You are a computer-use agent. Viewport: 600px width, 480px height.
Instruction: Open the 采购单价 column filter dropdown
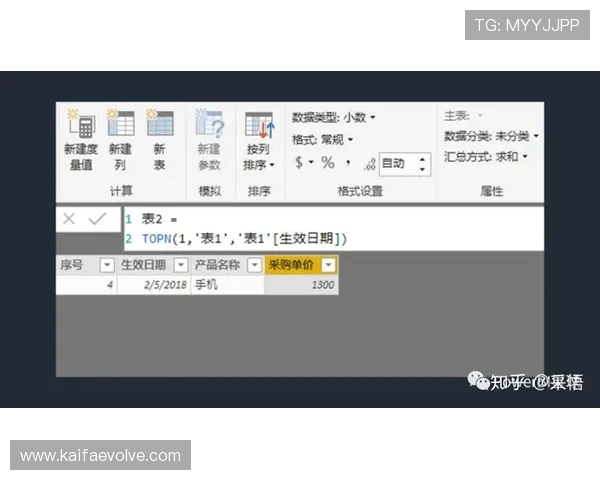[328, 265]
